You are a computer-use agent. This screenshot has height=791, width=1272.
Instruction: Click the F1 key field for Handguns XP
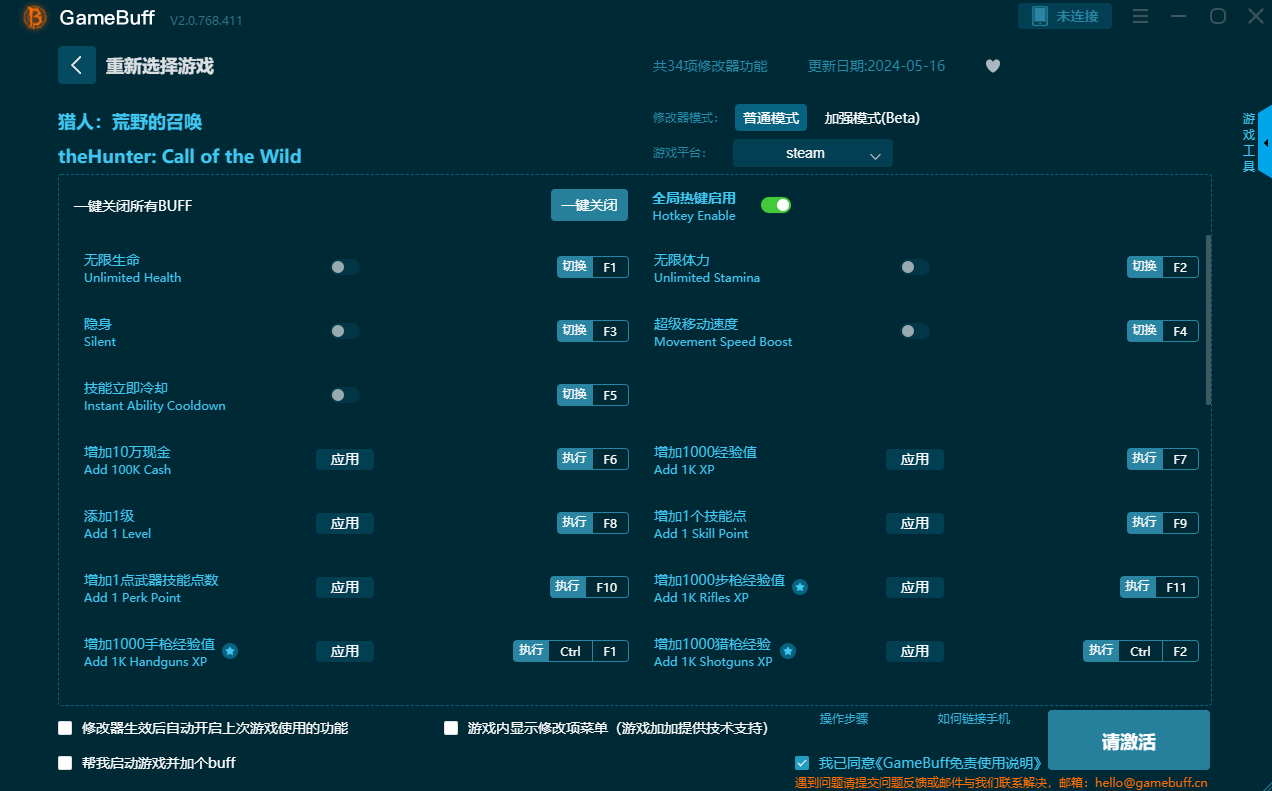pos(610,651)
